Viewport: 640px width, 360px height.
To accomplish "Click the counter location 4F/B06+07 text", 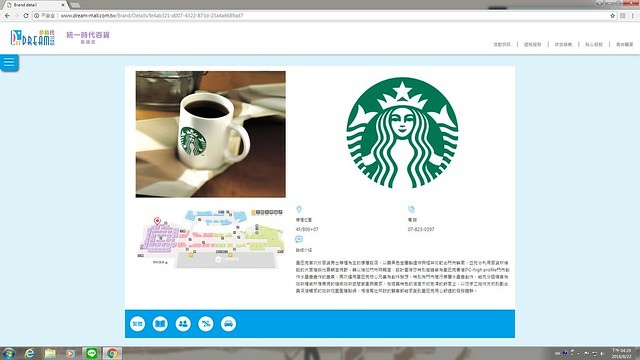I will tap(307, 229).
